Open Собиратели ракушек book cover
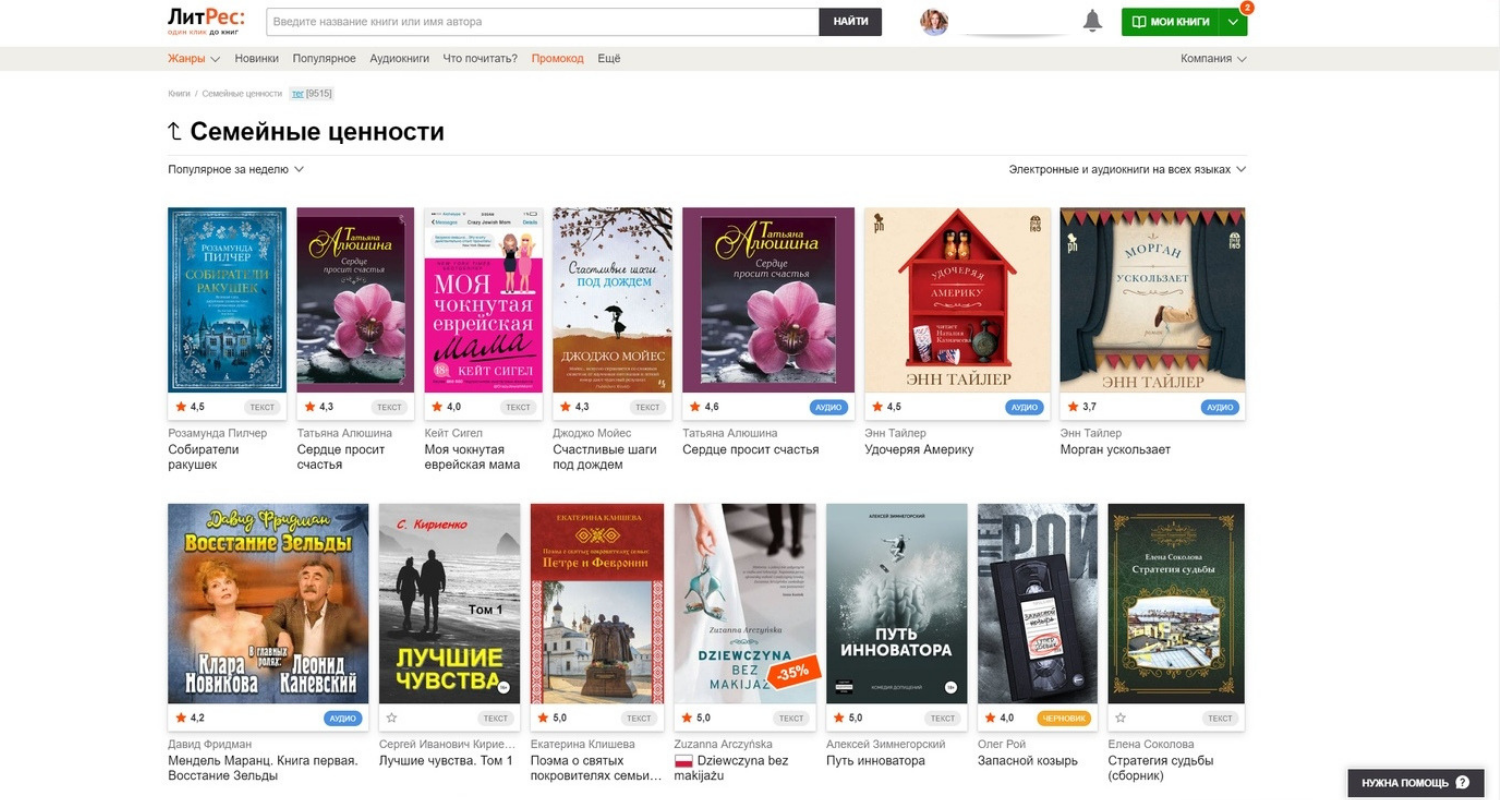 (227, 300)
